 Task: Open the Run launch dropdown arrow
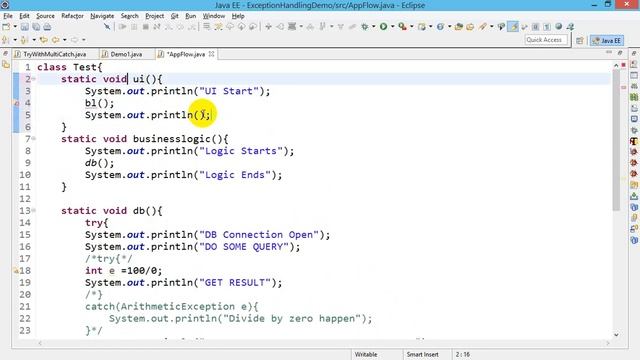[x=392, y=27]
